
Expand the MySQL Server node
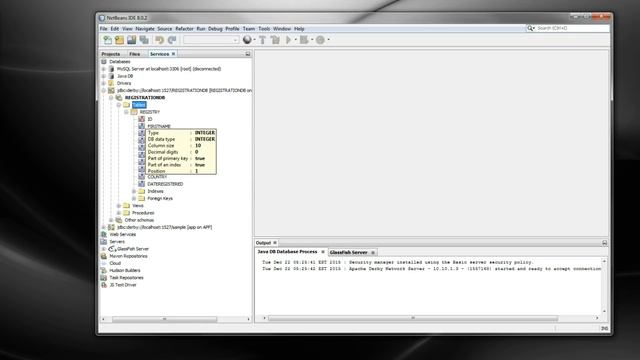104,69
